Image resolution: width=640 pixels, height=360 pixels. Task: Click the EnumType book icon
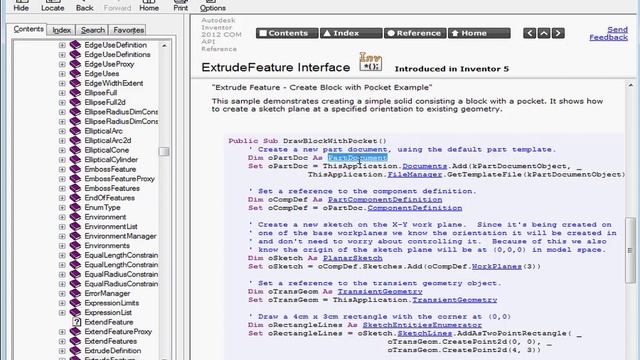click(x=75, y=207)
